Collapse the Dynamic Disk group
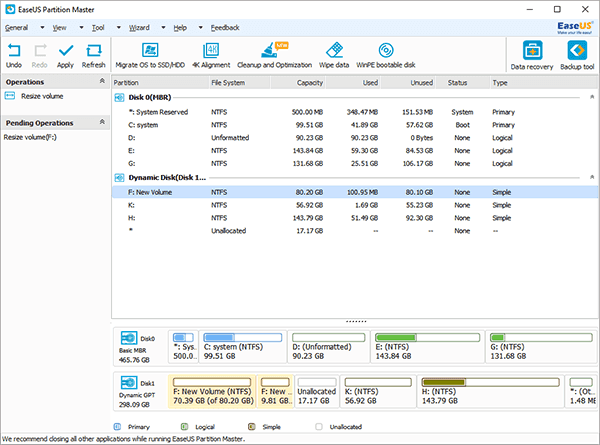 [592, 178]
